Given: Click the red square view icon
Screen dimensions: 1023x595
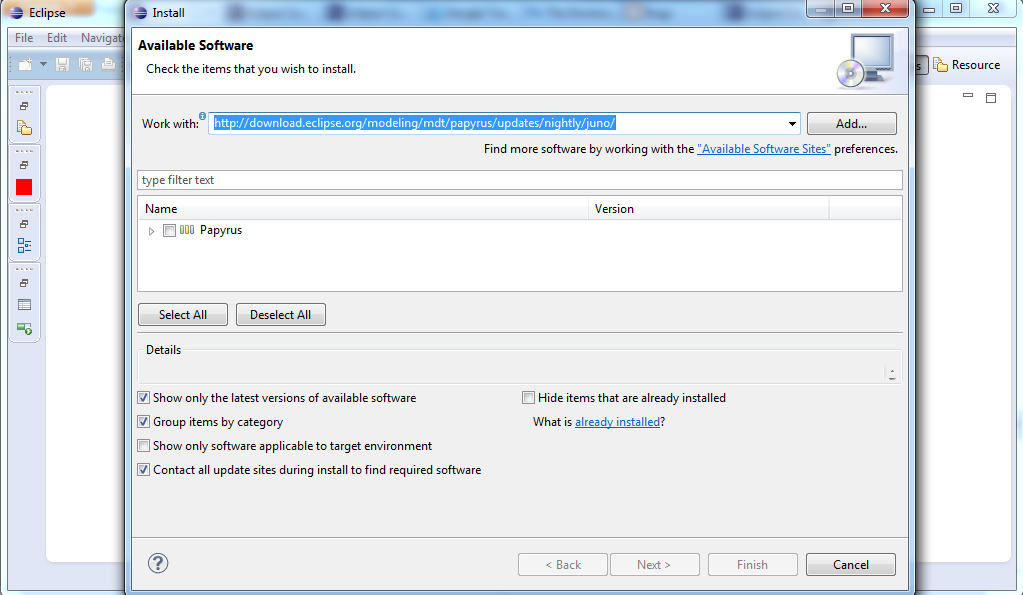Looking at the screenshot, I should [24, 187].
